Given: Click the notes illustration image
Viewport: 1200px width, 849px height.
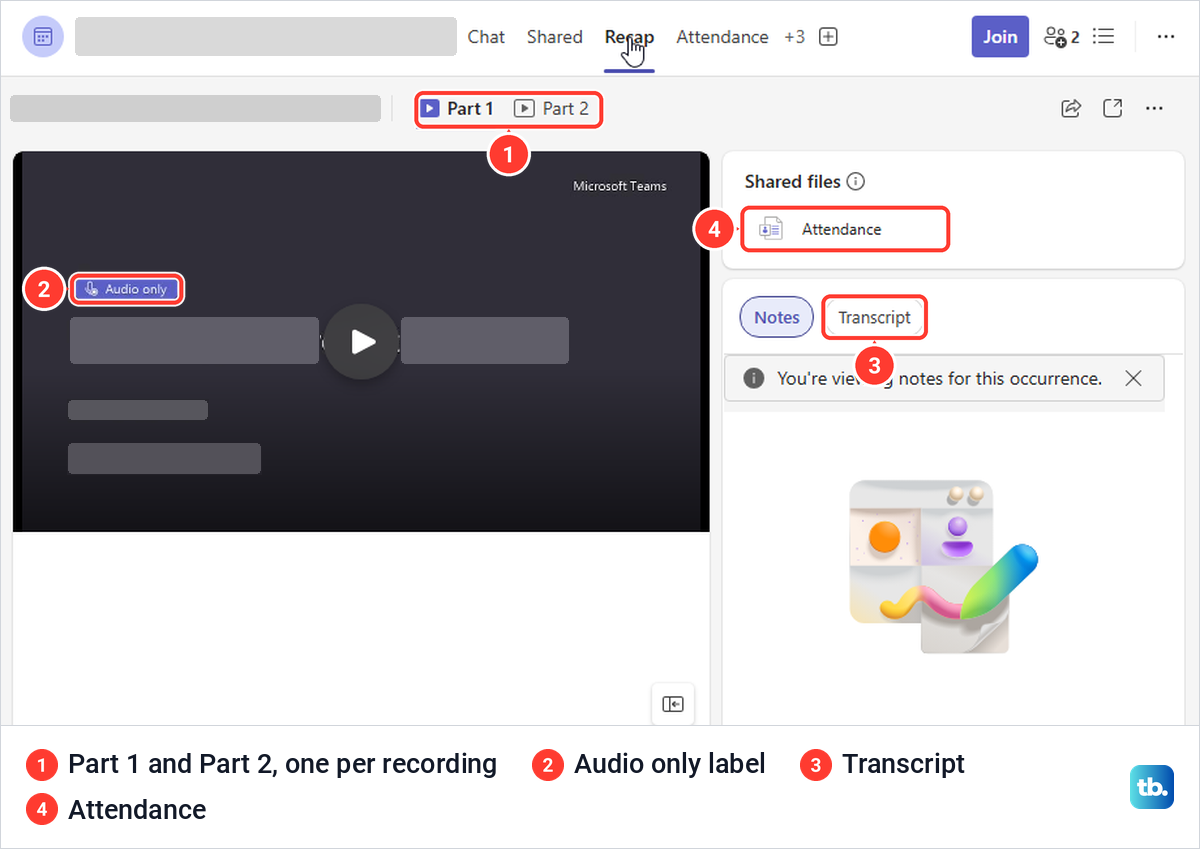Looking at the screenshot, I should point(943,566).
